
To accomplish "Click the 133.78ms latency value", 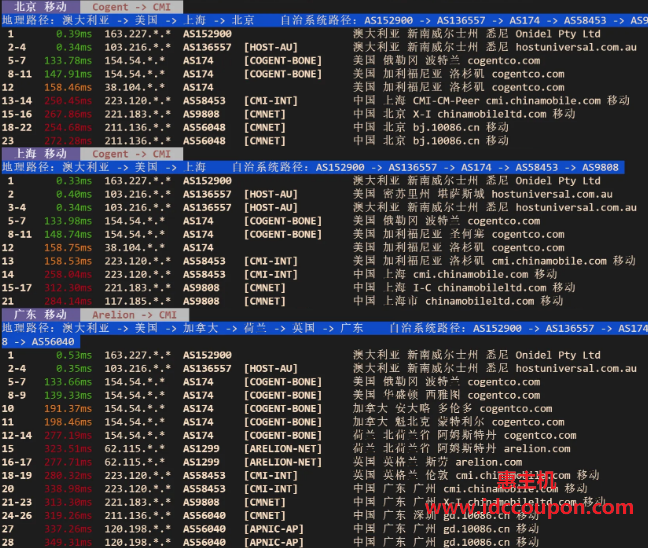I will (x=68, y=60).
